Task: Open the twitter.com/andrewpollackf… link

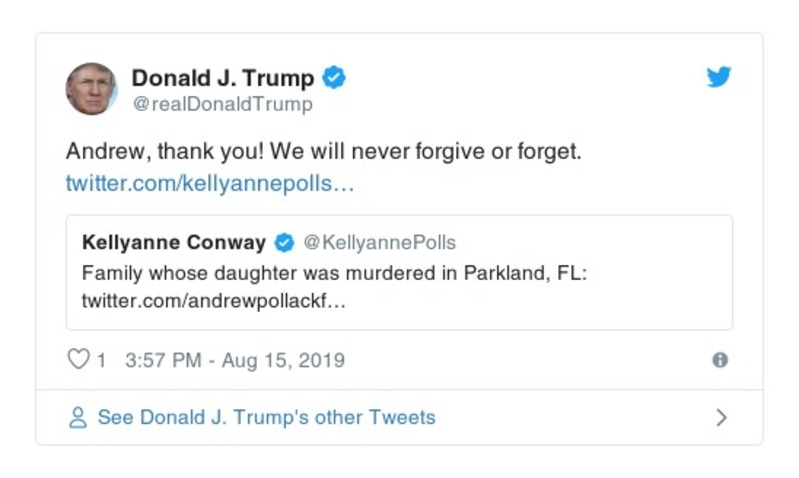Action: point(213,300)
